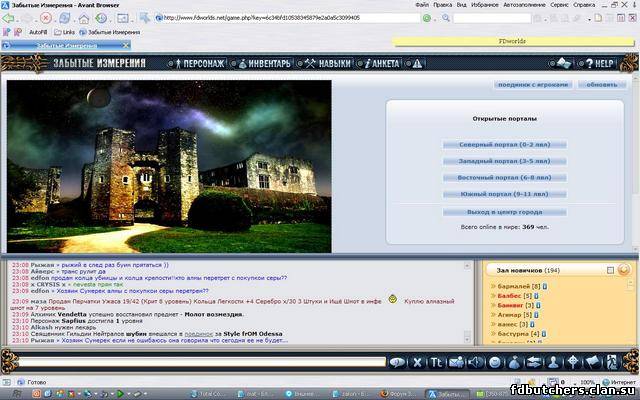Click the browser History icon
Screen dimensions: 640x400
pyautogui.click(x=101, y=18)
